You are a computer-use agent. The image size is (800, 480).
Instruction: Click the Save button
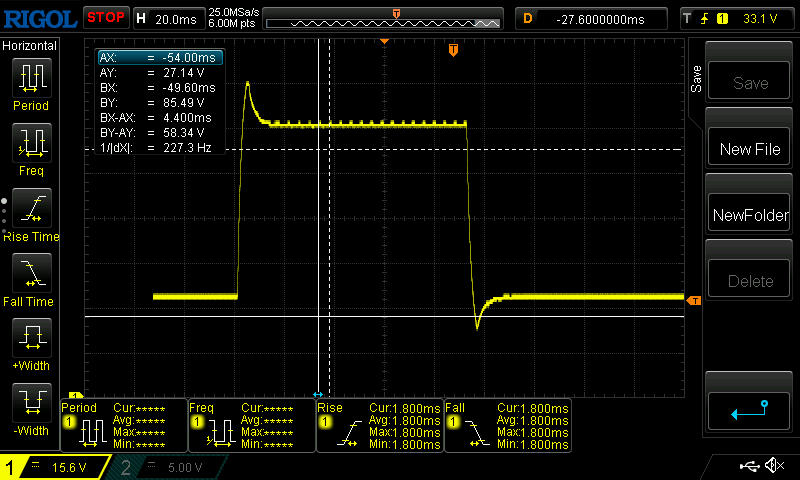749,81
